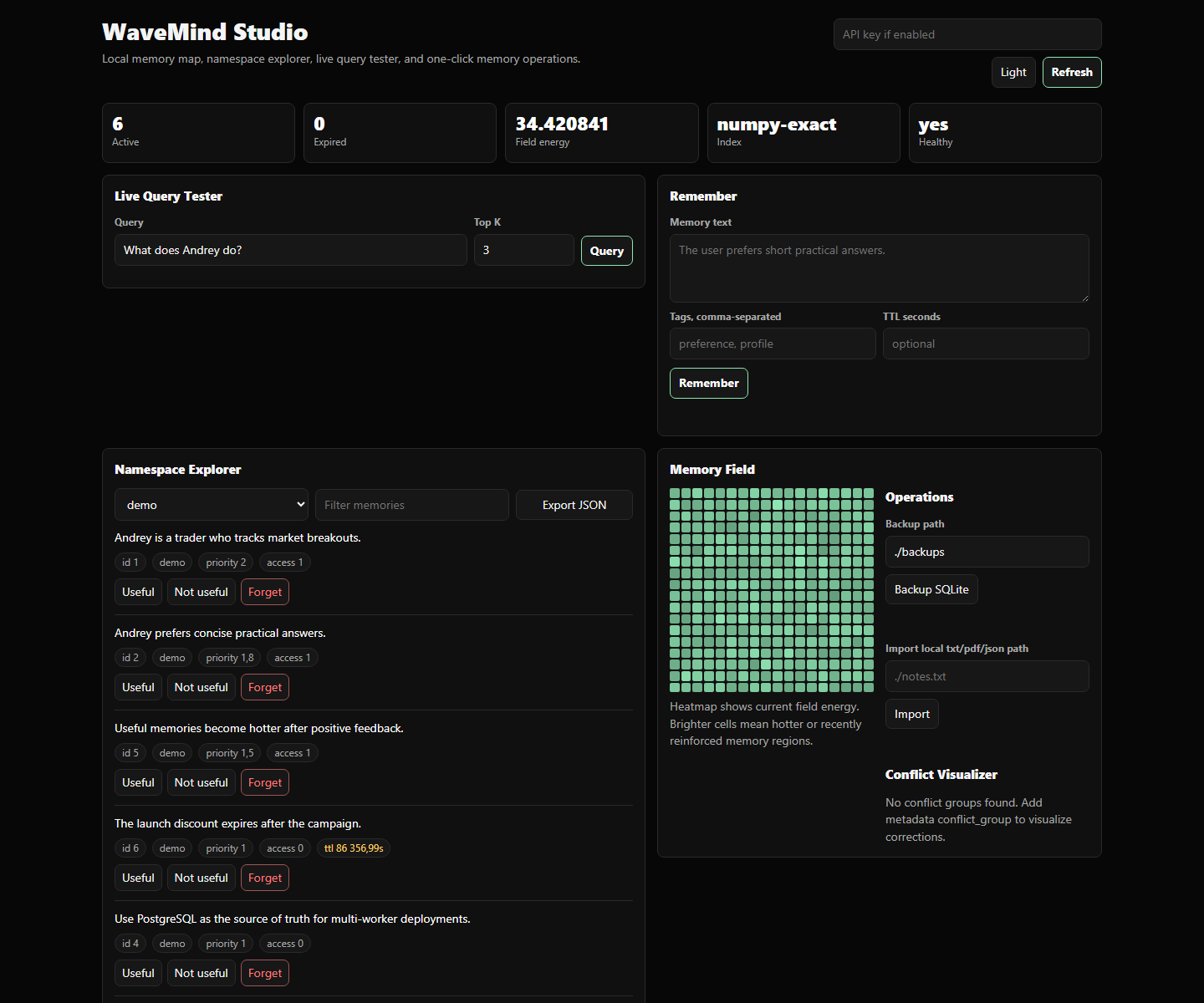Click the 'priority 1,8' chip

coord(230,658)
